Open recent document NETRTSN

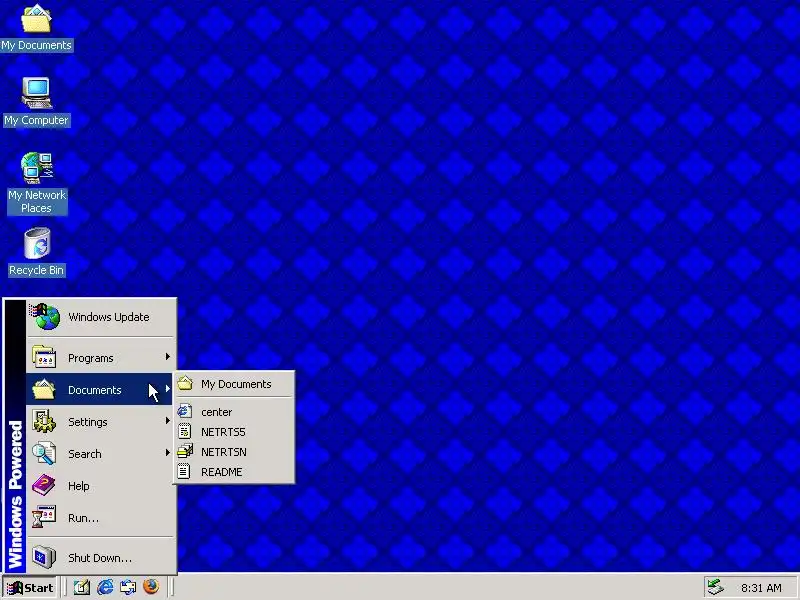pos(234,452)
